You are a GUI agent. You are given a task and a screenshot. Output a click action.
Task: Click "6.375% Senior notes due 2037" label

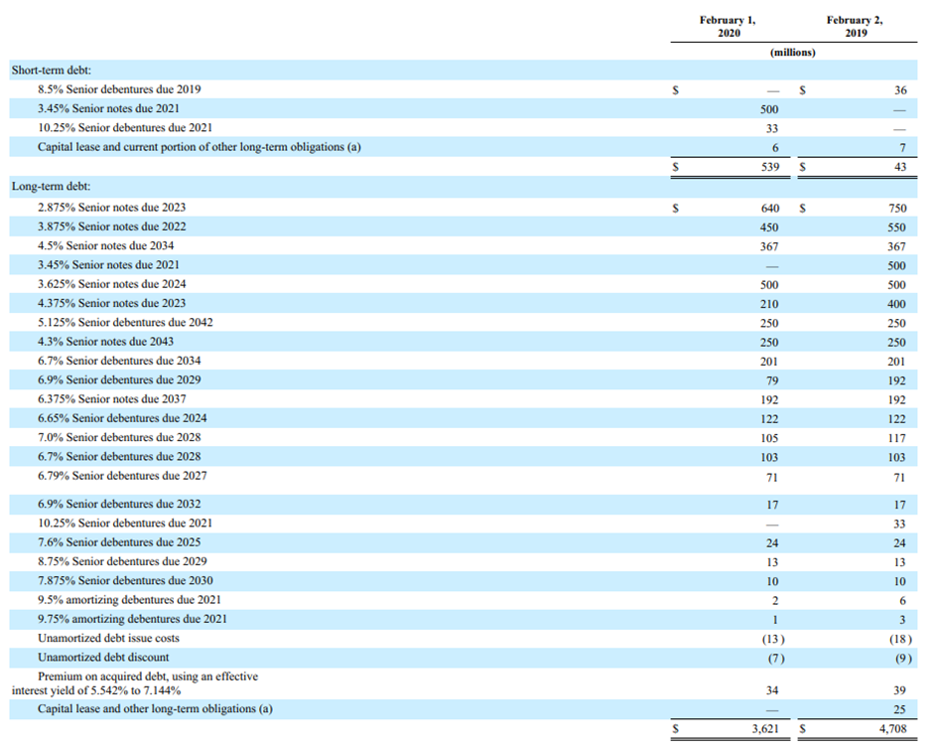coord(112,399)
